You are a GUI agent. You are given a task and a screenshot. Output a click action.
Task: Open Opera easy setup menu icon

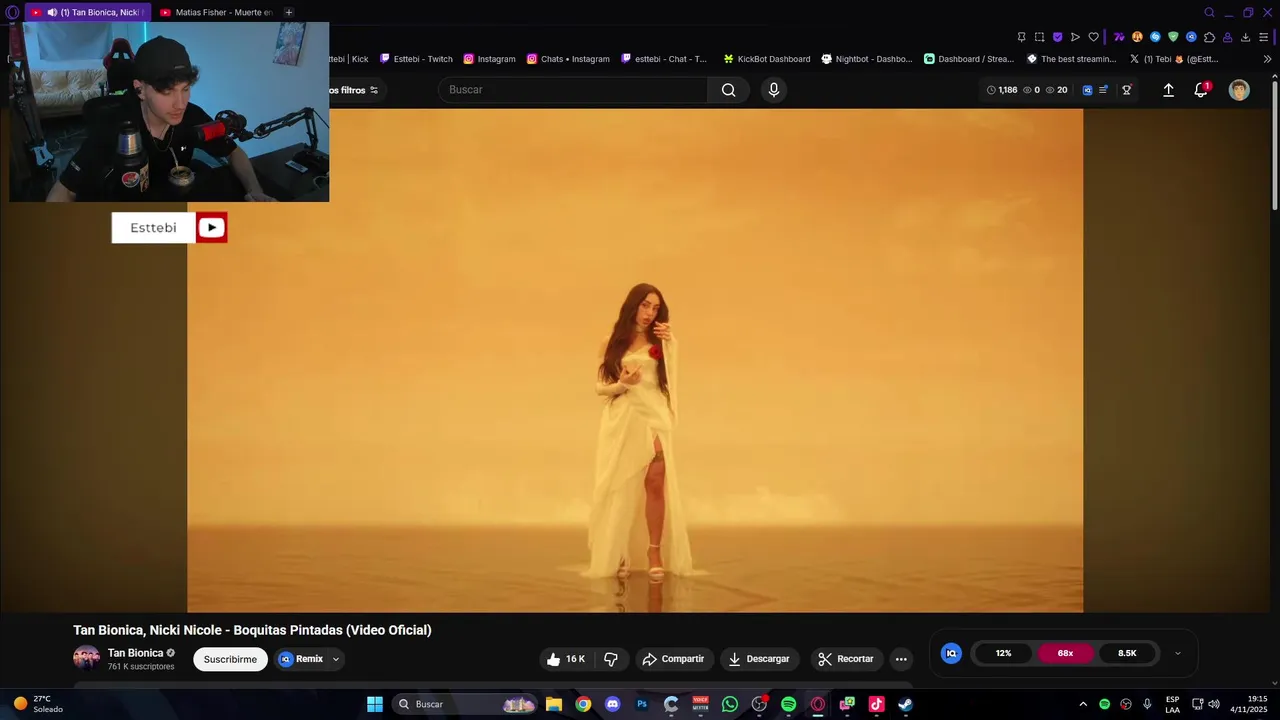(1263, 37)
